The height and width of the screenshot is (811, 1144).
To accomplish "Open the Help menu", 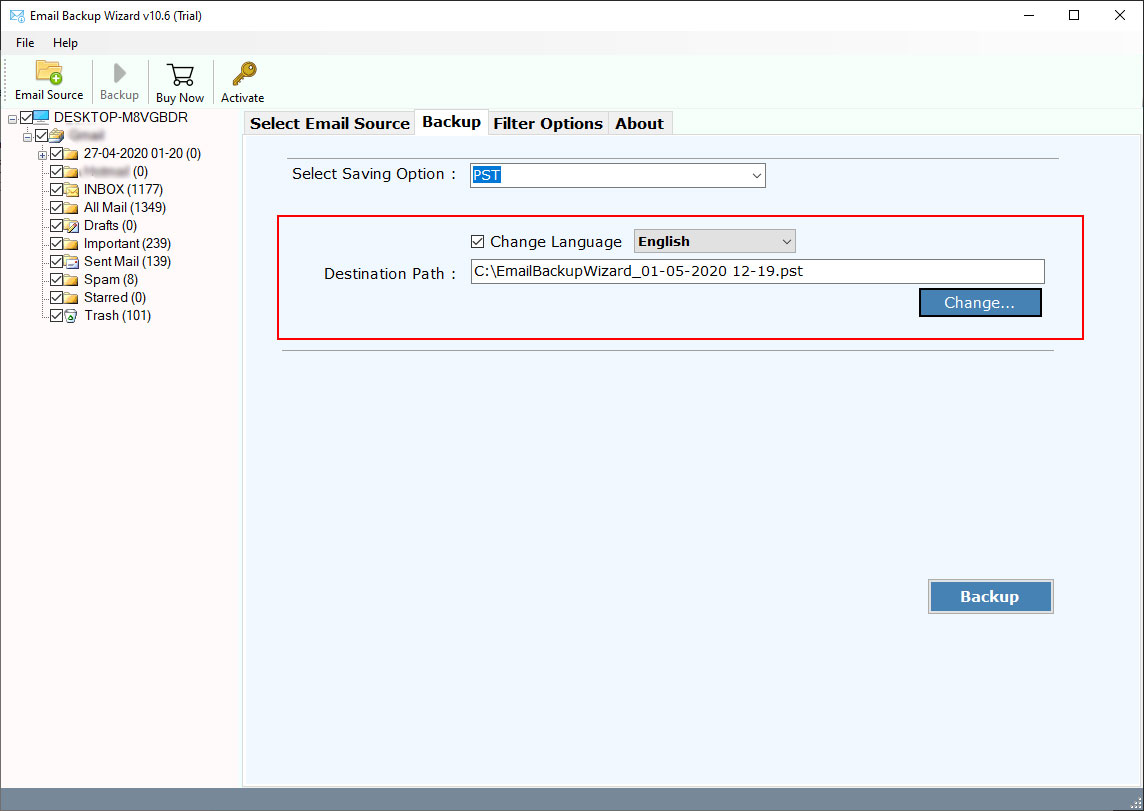I will (x=65, y=43).
